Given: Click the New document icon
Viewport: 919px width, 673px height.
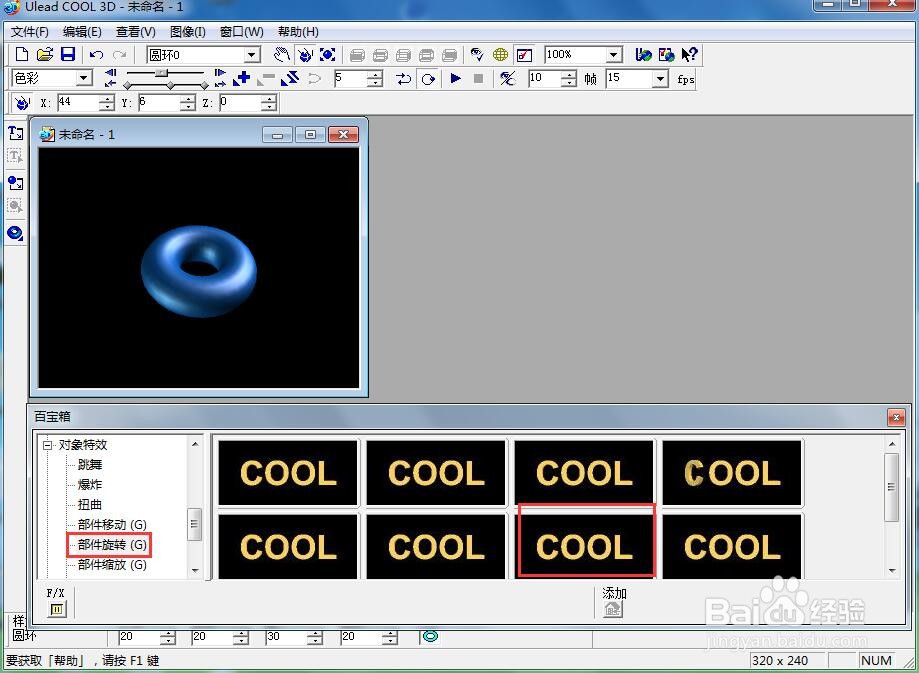Looking at the screenshot, I should (x=22, y=55).
